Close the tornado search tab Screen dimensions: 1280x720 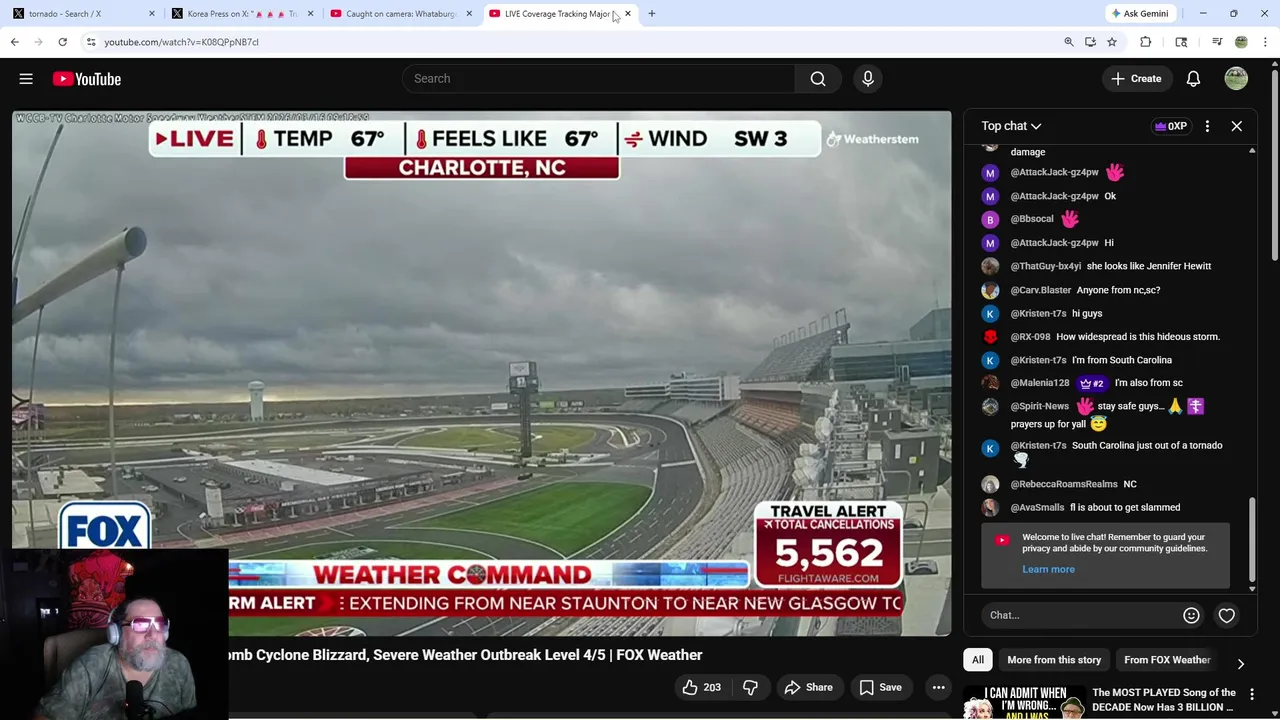tap(152, 14)
